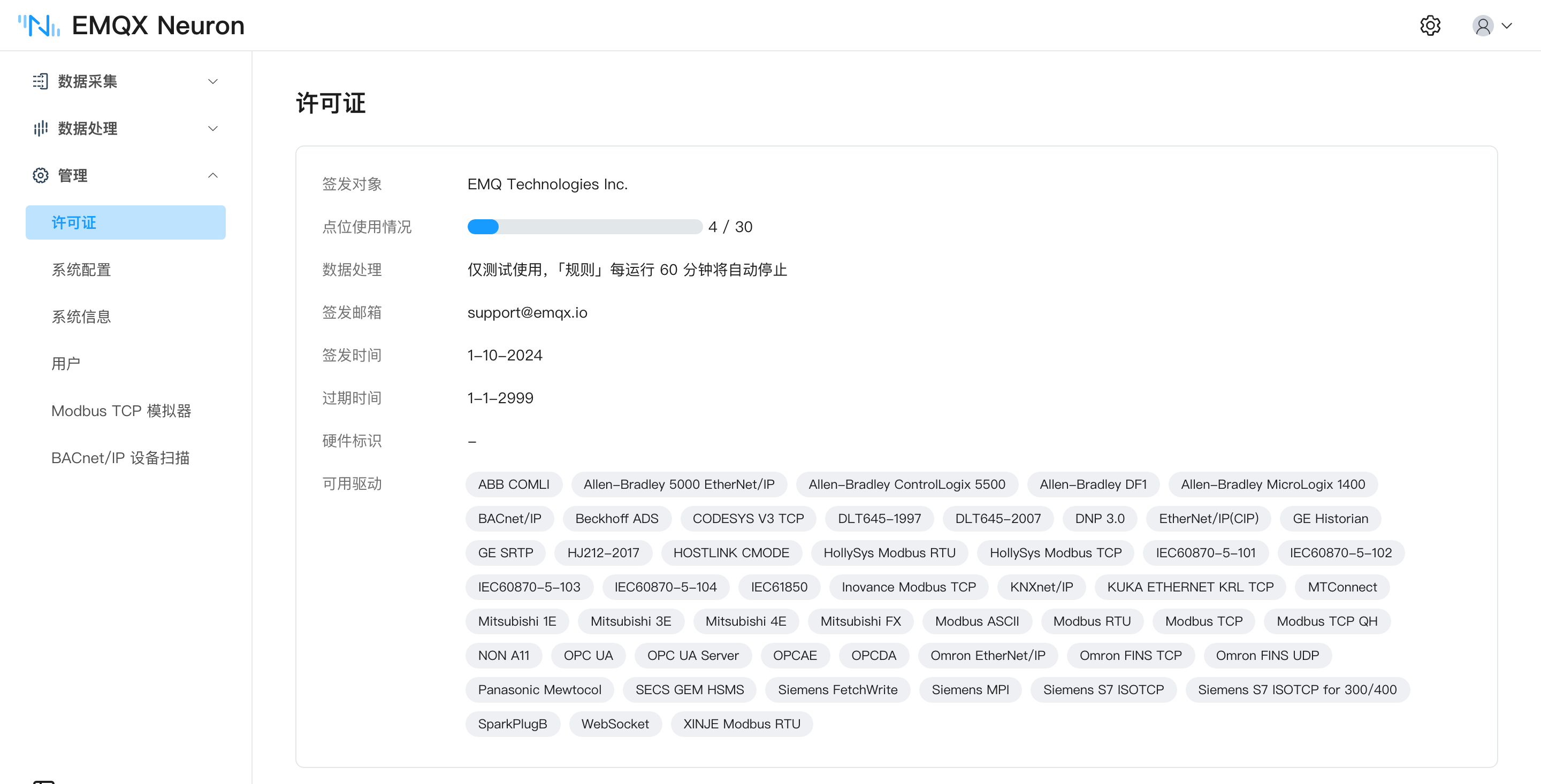
Task: Click the Allen-Bradley 5000 EtherNet/IP tag
Action: pos(679,485)
